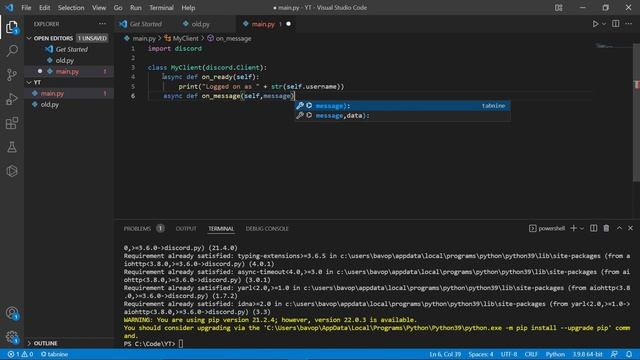The width and height of the screenshot is (640, 360).
Task: Open Explorer views and more actions
Action: point(102,24)
